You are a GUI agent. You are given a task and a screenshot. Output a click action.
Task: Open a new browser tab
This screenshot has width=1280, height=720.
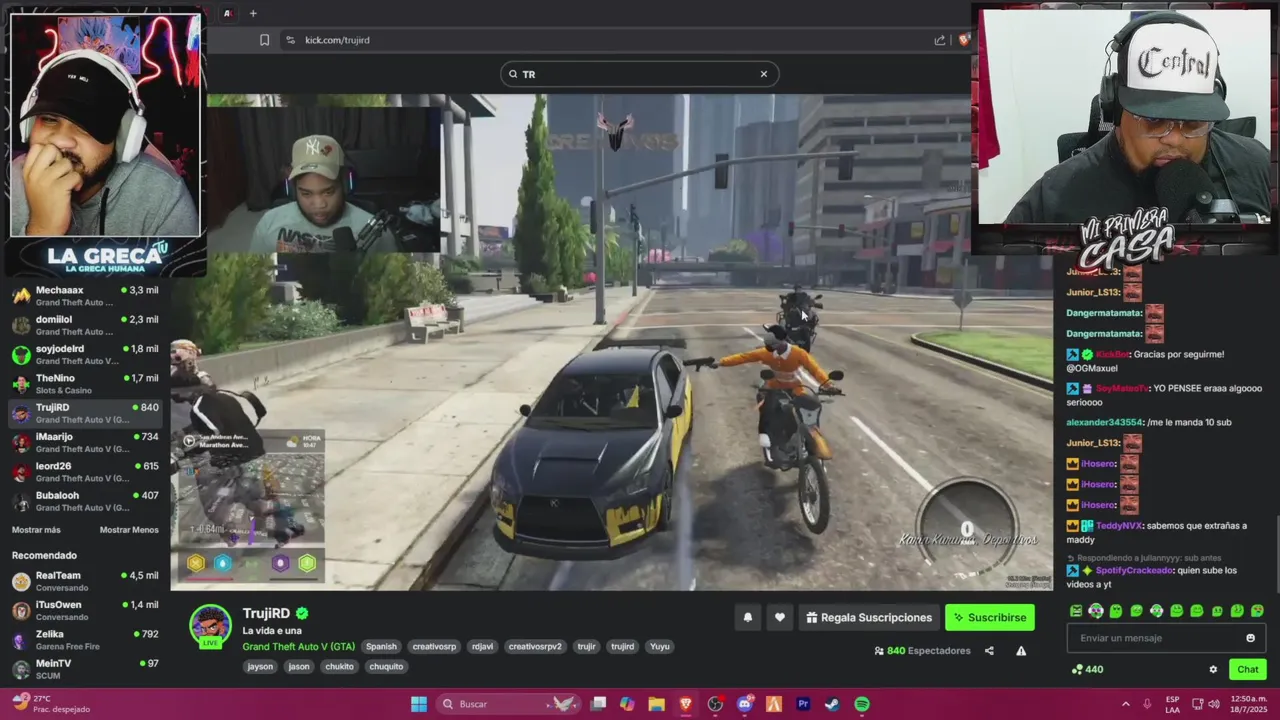pos(253,13)
